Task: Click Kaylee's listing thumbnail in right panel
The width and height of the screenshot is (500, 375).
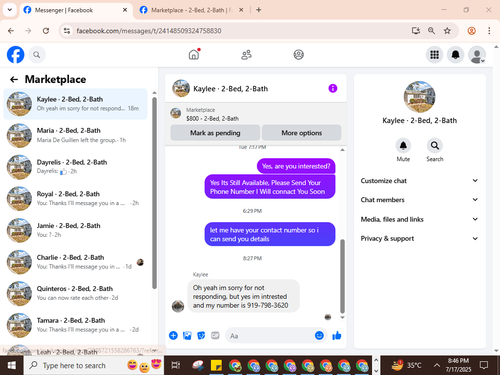Action: (419, 97)
